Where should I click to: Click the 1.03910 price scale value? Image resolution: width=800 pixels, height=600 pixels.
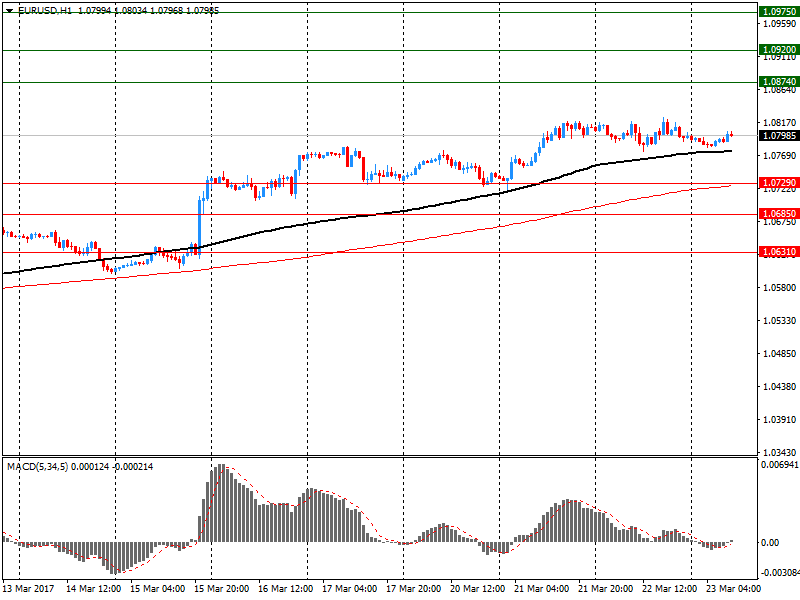(x=779, y=420)
